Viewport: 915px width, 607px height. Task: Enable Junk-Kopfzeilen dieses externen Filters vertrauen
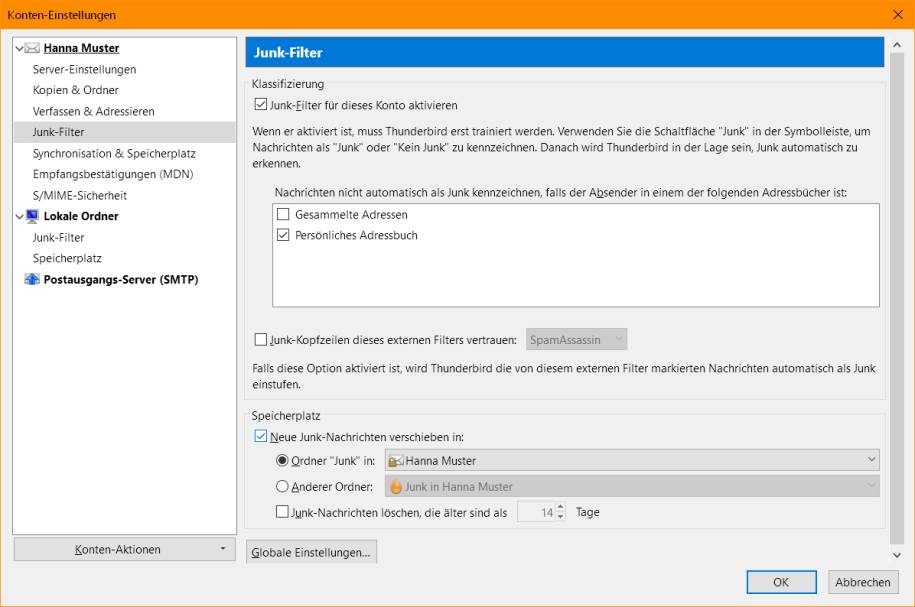(260, 340)
